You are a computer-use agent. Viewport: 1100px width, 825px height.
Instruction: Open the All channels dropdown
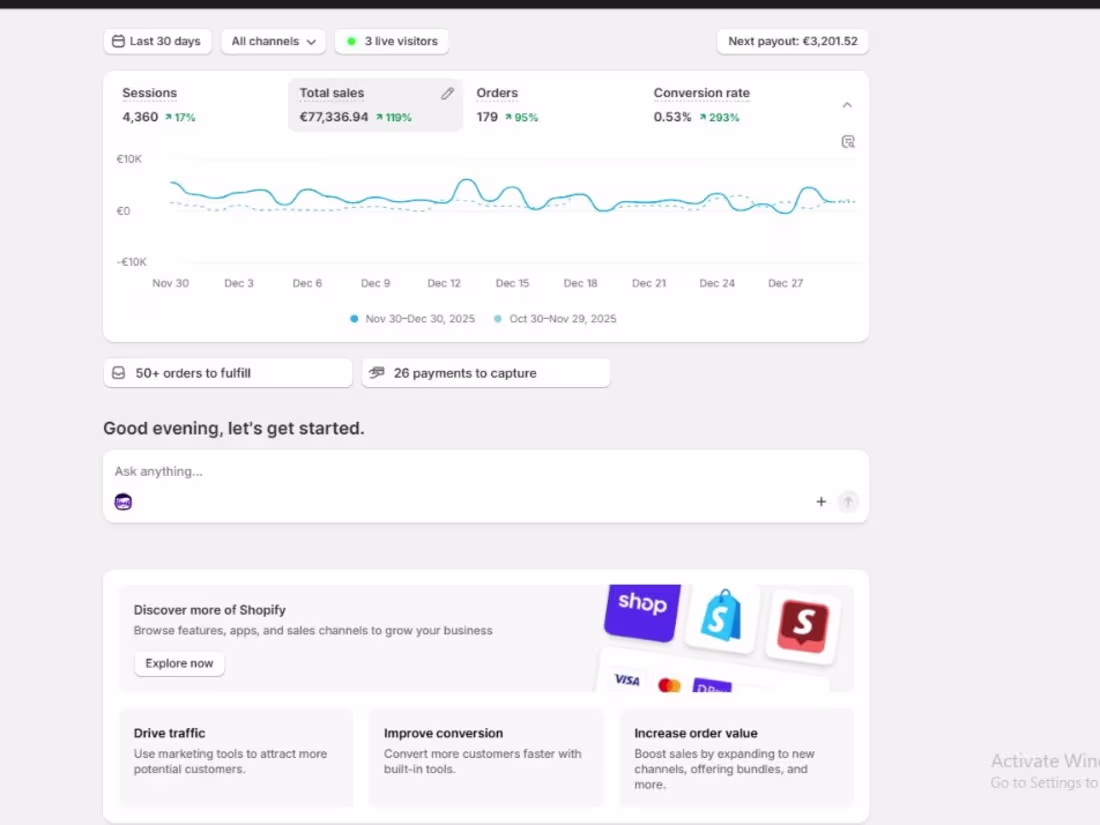click(x=274, y=41)
